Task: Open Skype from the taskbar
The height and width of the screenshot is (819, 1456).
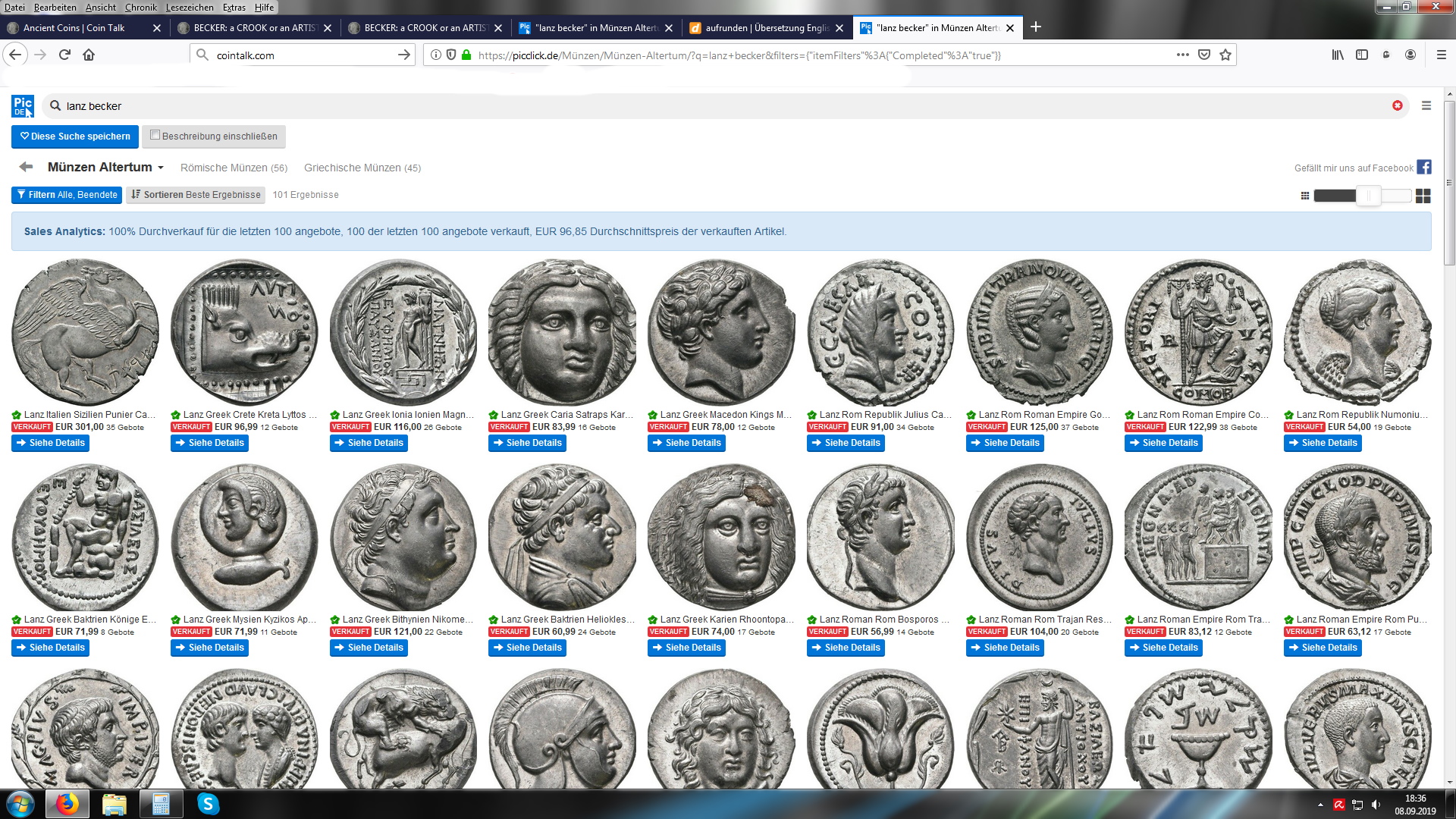Action: coord(208,804)
